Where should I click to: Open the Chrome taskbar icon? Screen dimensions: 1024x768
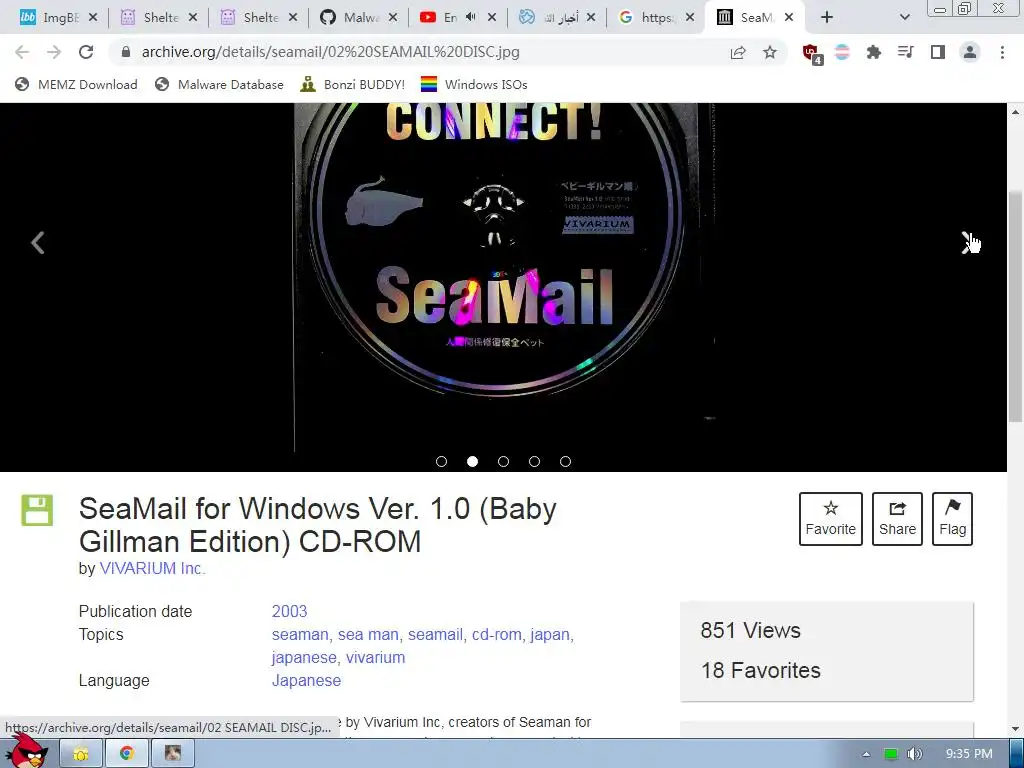[x=127, y=753]
